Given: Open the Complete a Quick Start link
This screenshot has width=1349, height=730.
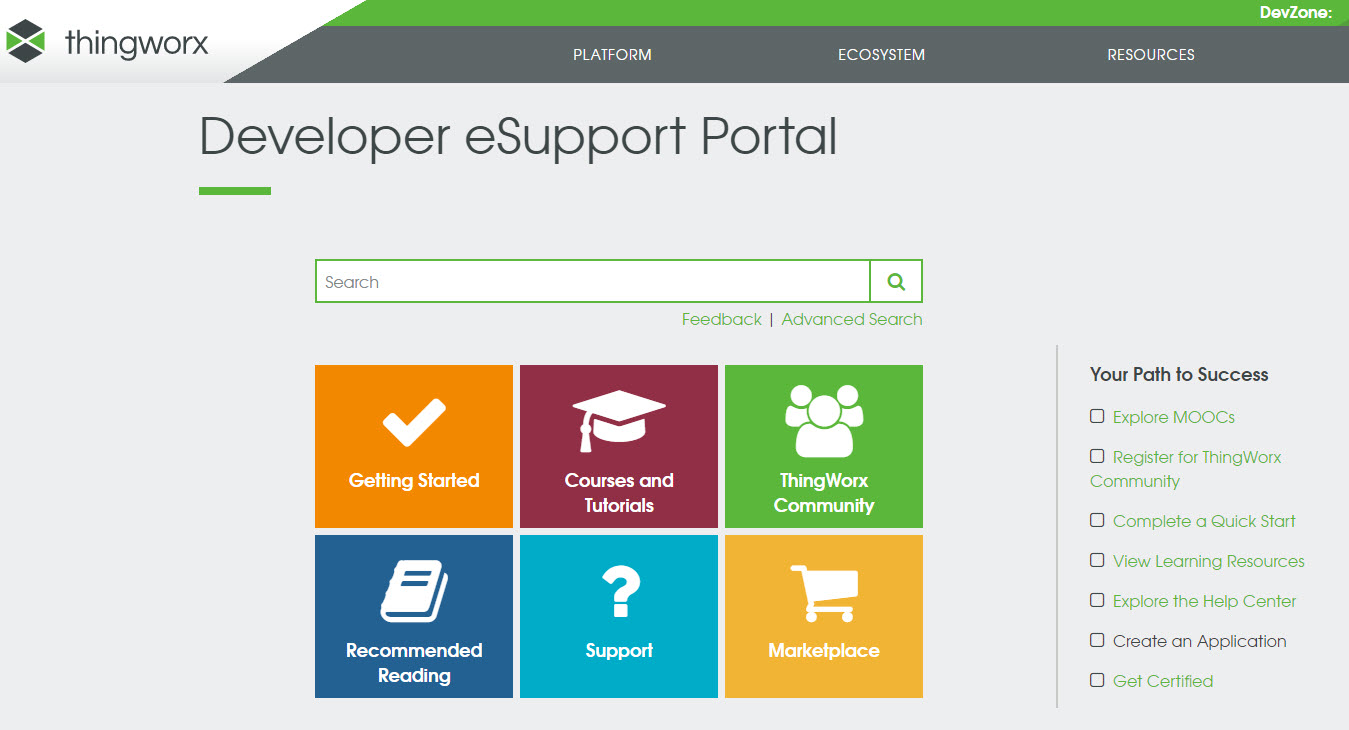Looking at the screenshot, I should (x=1204, y=521).
